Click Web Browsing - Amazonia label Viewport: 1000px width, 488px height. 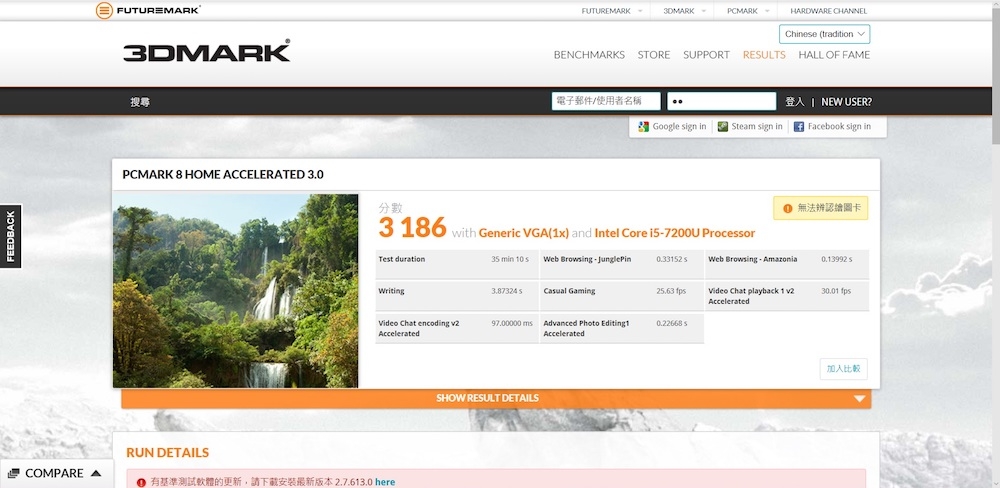(x=753, y=259)
